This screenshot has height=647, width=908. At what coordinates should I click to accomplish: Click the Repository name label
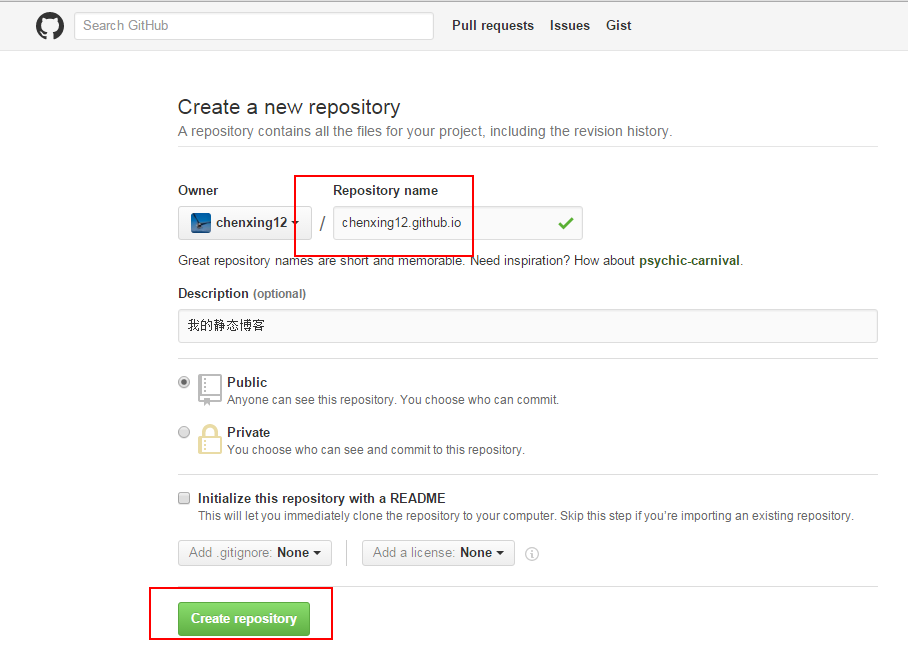click(386, 191)
